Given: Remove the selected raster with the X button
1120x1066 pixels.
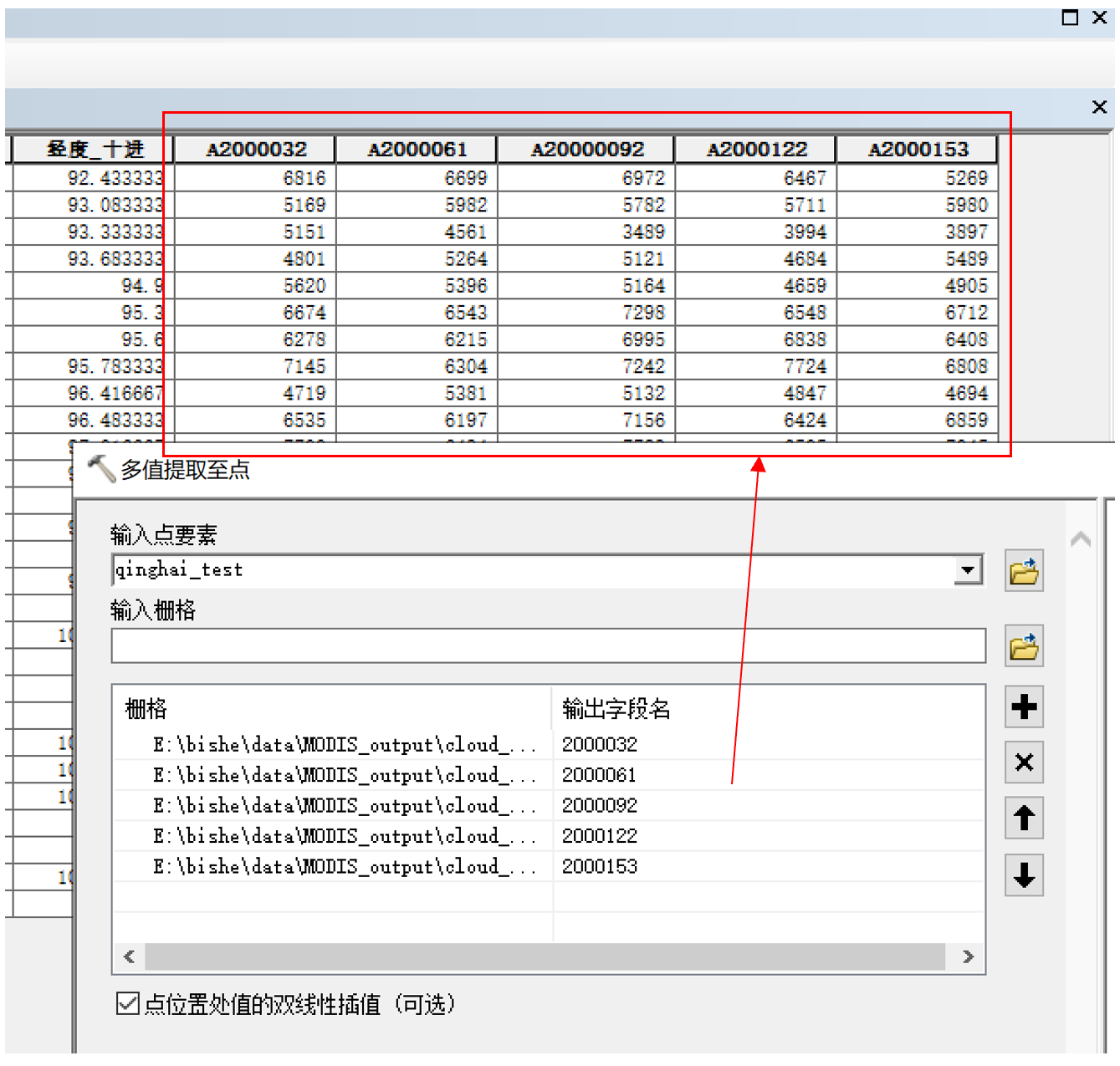Looking at the screenshot, I should coord(1024,763).
